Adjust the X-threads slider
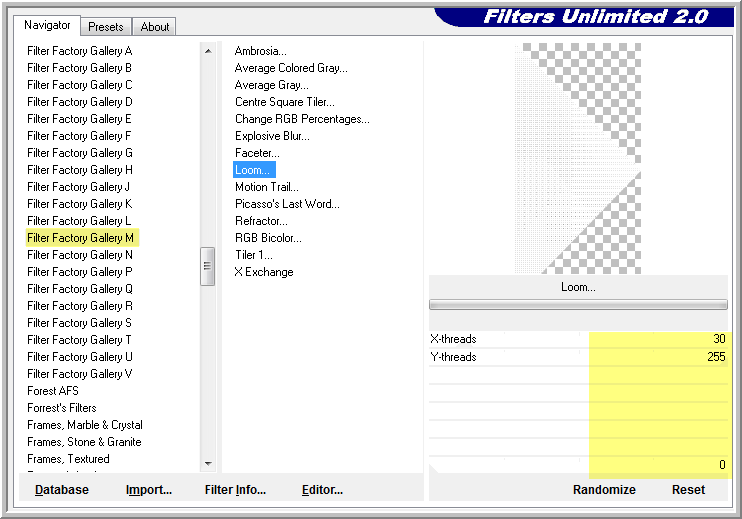 tap(578, 339)
